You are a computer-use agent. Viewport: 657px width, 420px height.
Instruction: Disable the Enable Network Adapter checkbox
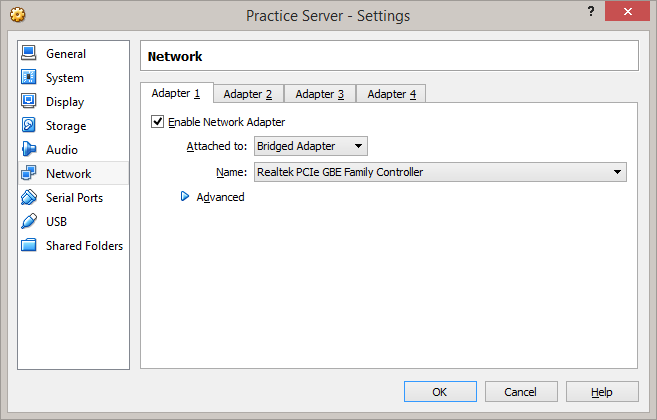coord(157,122)
